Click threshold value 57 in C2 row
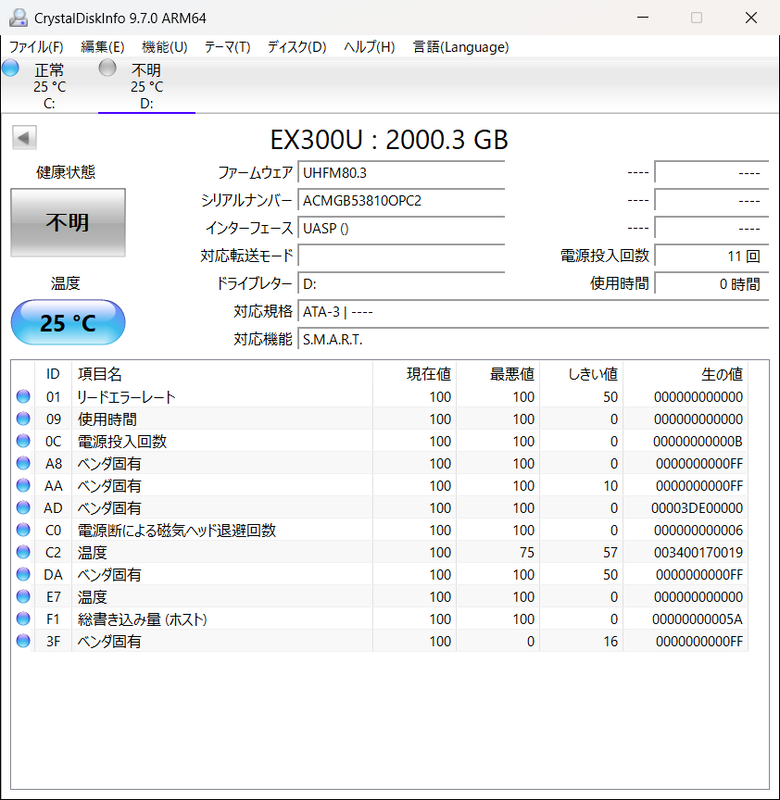This screenshot has width=780, height=800. (x=610, y=553)
